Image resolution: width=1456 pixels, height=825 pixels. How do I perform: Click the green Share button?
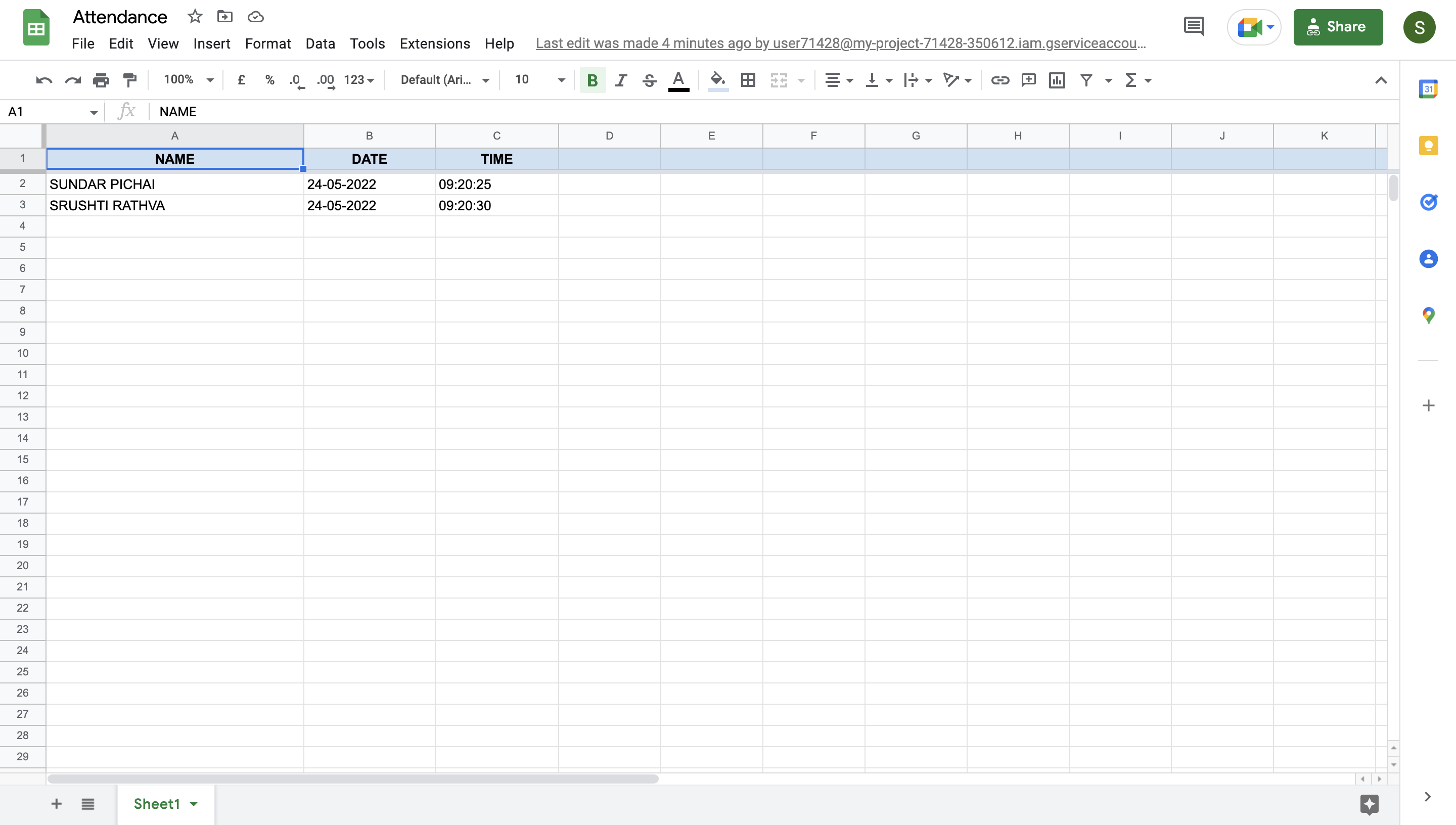point(1338,27)
